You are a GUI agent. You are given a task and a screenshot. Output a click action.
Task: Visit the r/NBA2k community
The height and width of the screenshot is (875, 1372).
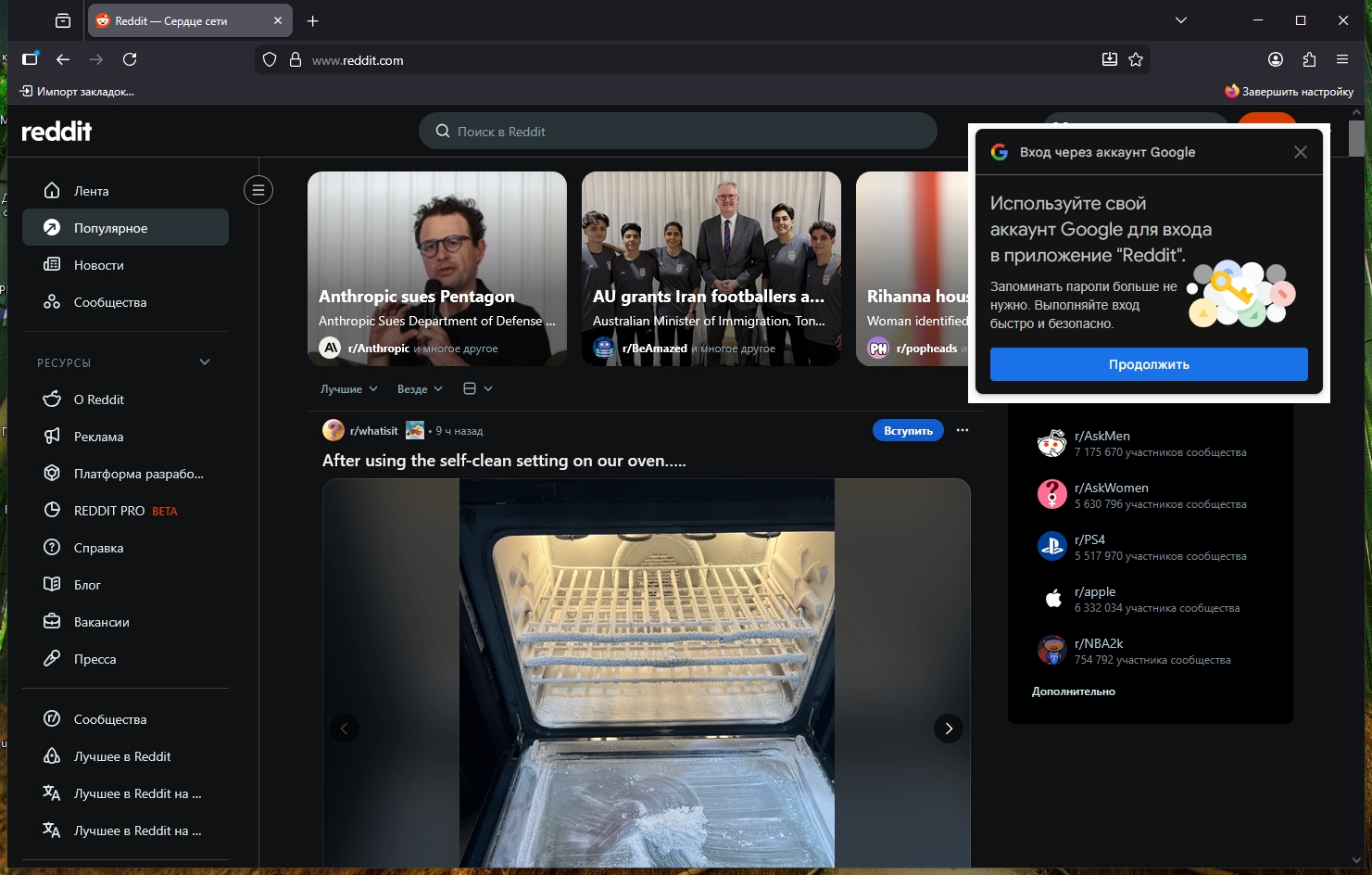tap(1151, 651)
